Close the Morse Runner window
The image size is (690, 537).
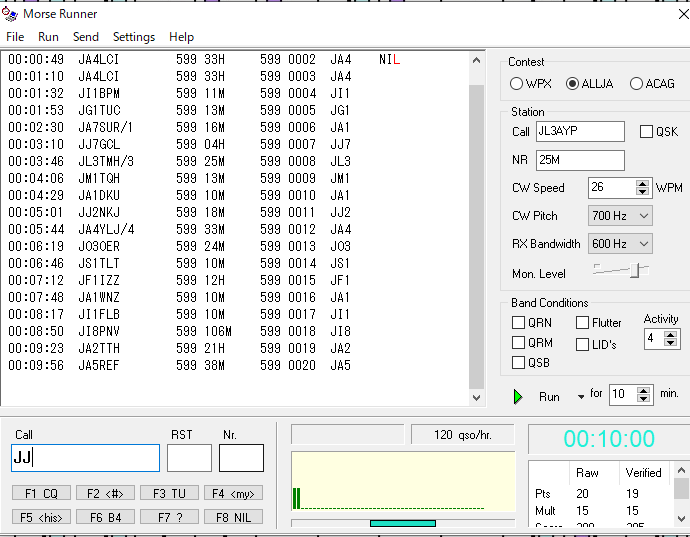(x=683, y=14)
